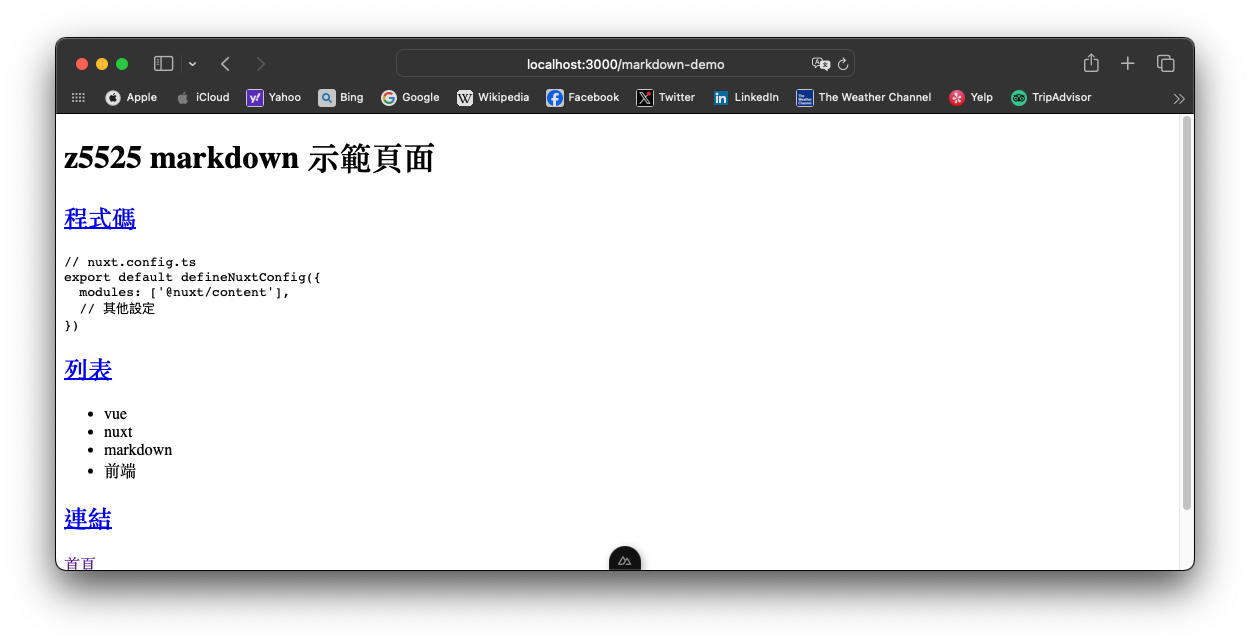Open the Bing favorite
The width and height of the screenshot is (1250, 644).
click(341, 97)
